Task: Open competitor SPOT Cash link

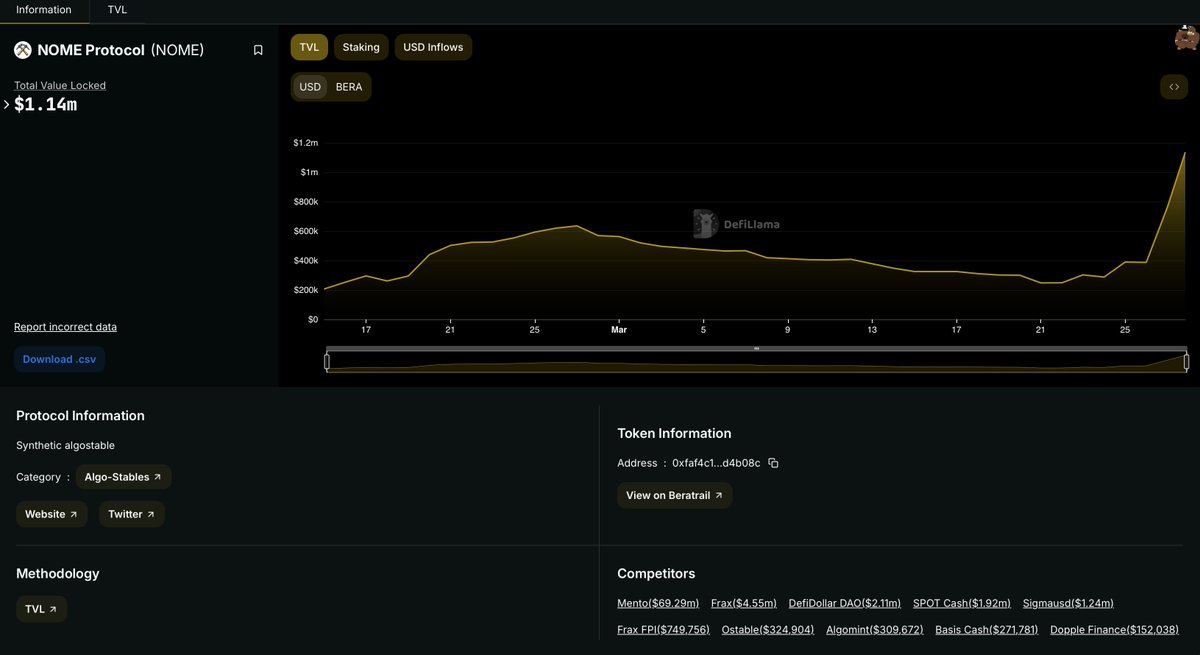Action: coord(962,603)
